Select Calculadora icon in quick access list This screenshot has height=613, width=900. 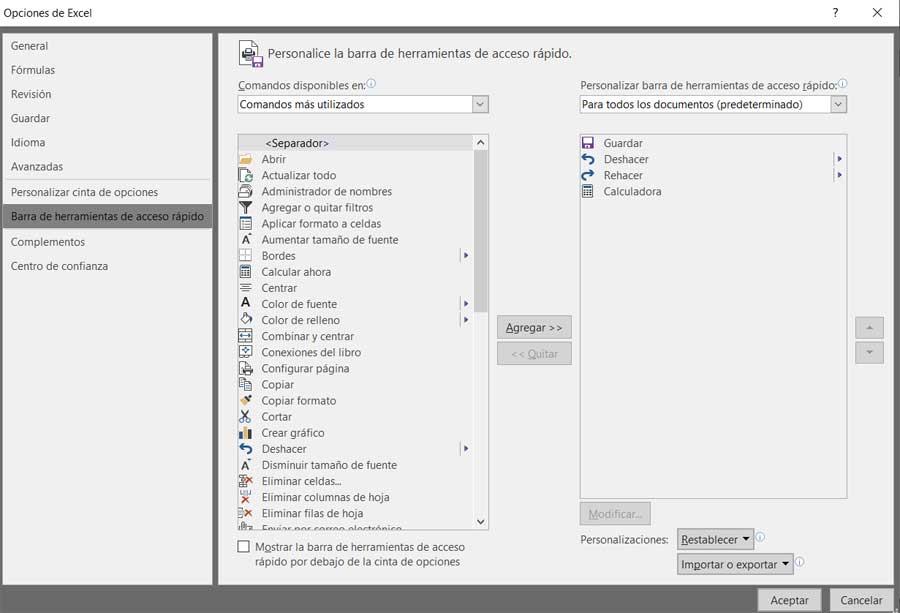point(588,191)
